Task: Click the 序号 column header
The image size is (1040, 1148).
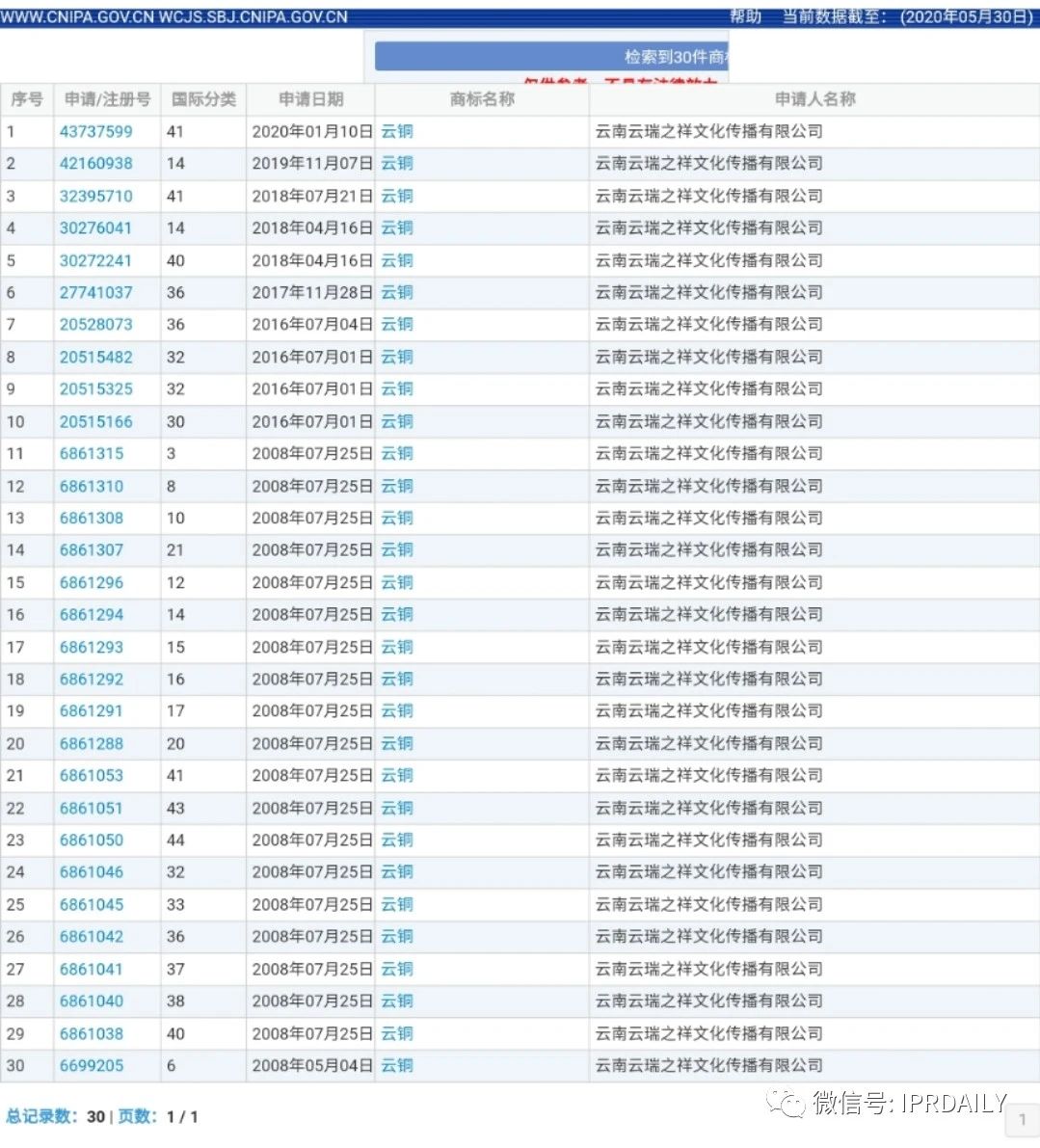Action: (x=27, y=99)
